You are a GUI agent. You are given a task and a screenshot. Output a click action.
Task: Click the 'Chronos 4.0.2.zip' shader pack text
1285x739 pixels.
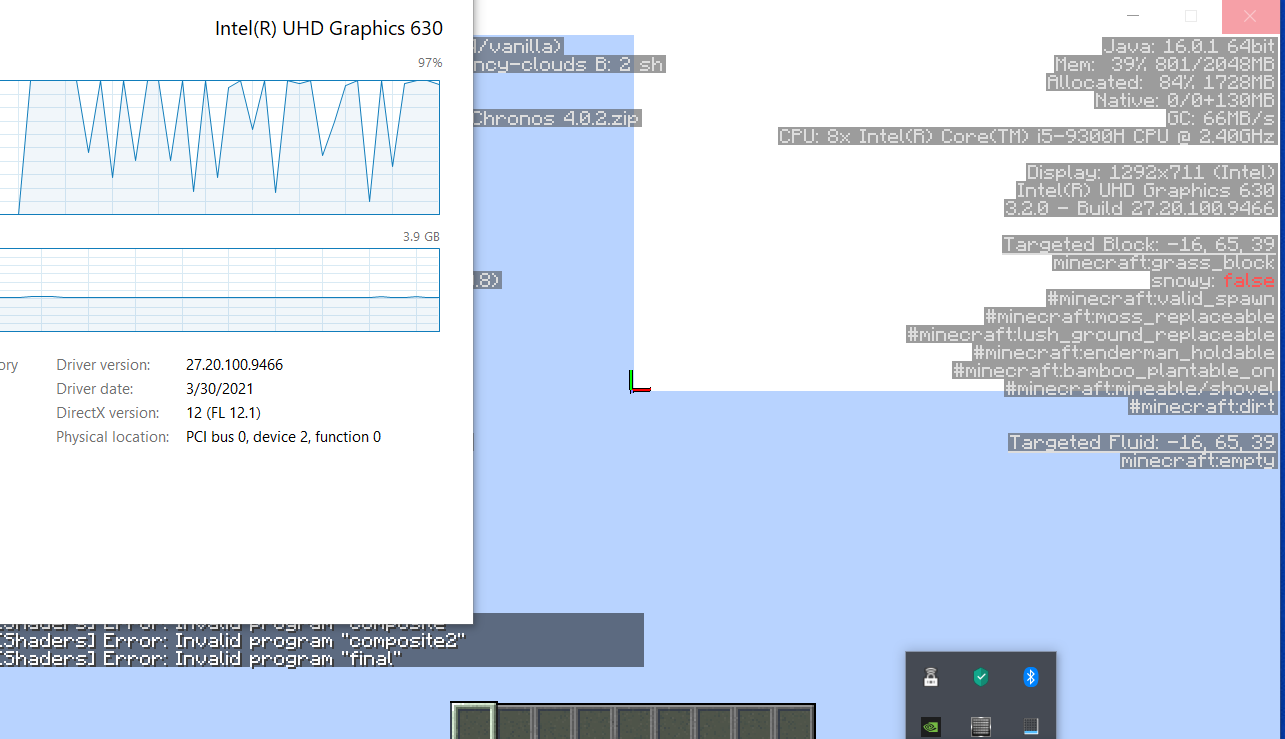click(556, 118)
